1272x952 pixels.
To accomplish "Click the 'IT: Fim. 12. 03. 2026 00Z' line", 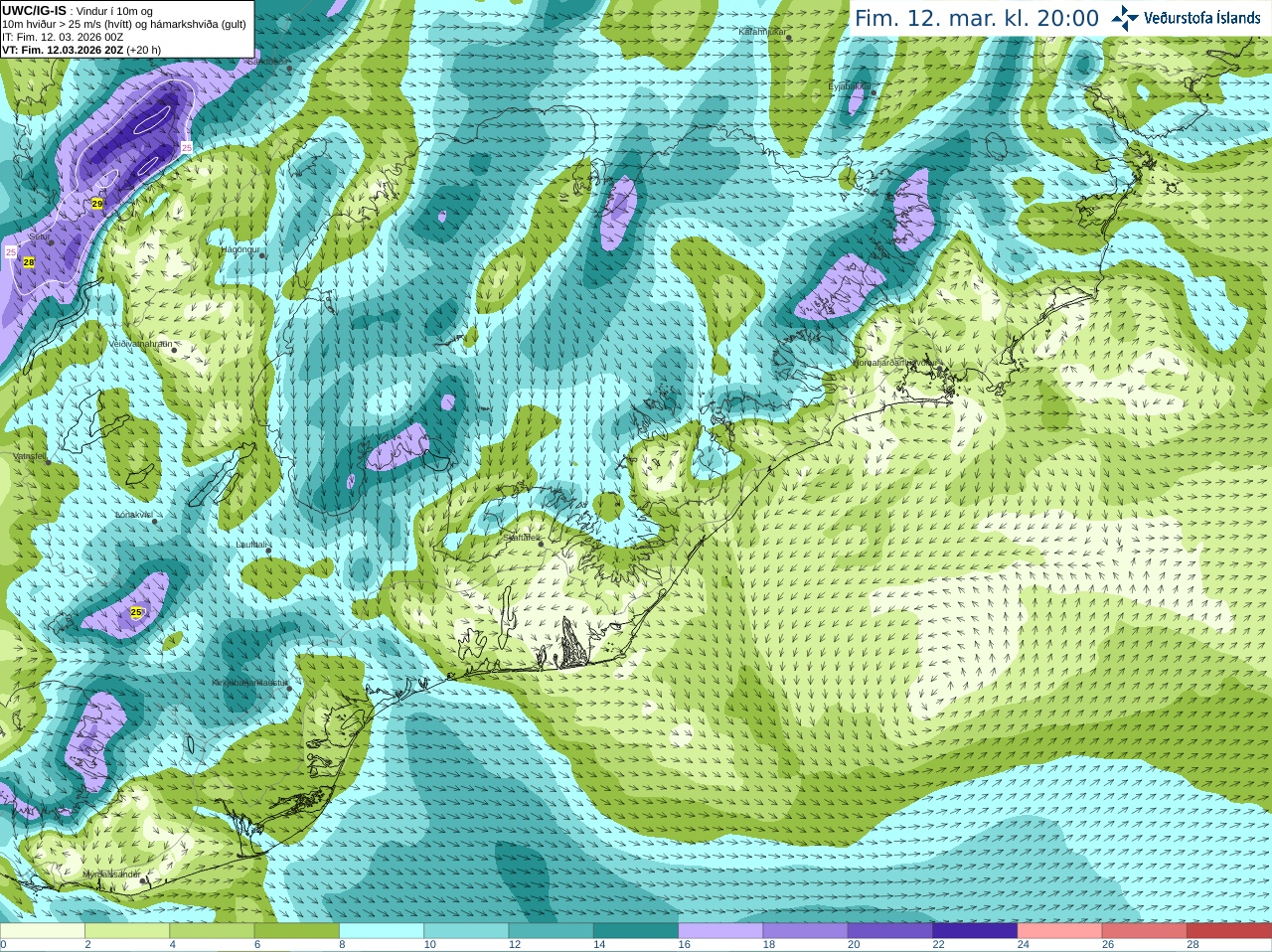I will (63, 37).
